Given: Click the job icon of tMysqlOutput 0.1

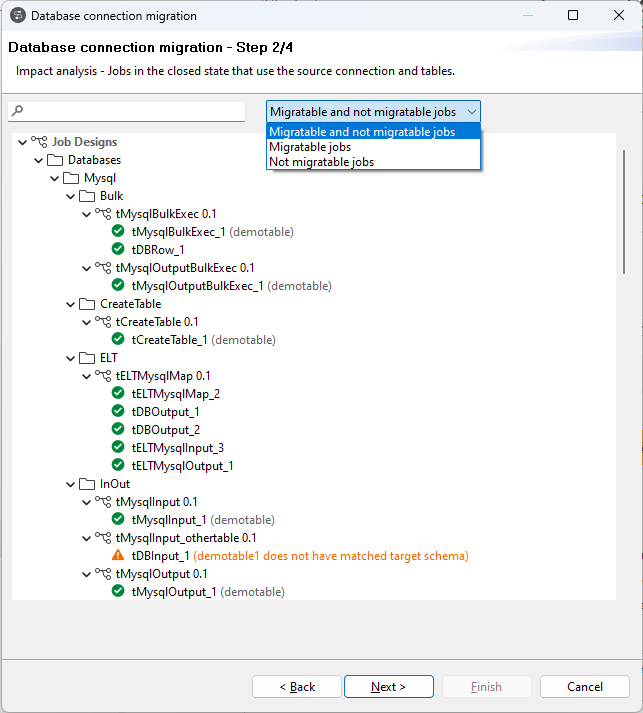Looking at the screenshot, I should (103, 574).
